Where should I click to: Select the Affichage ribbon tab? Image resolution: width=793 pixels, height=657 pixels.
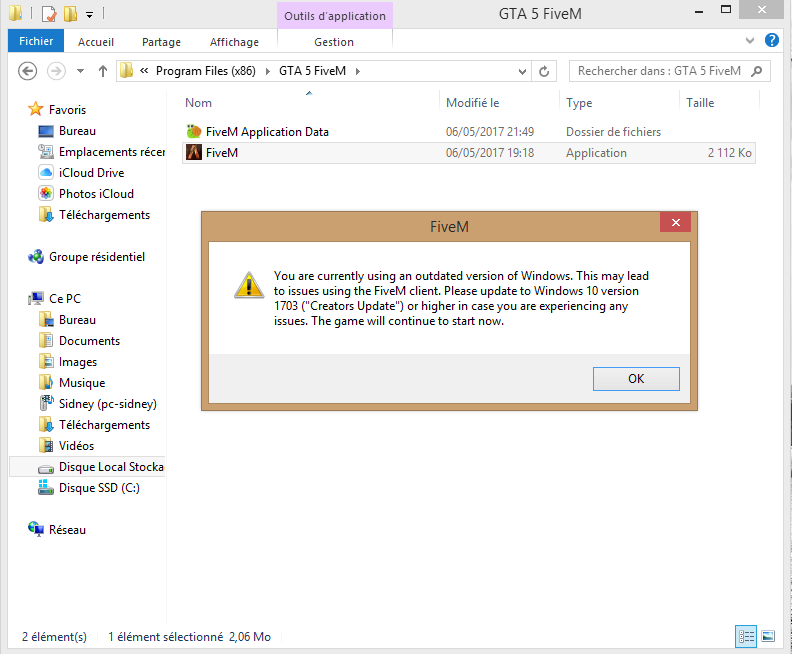point(234,42)
